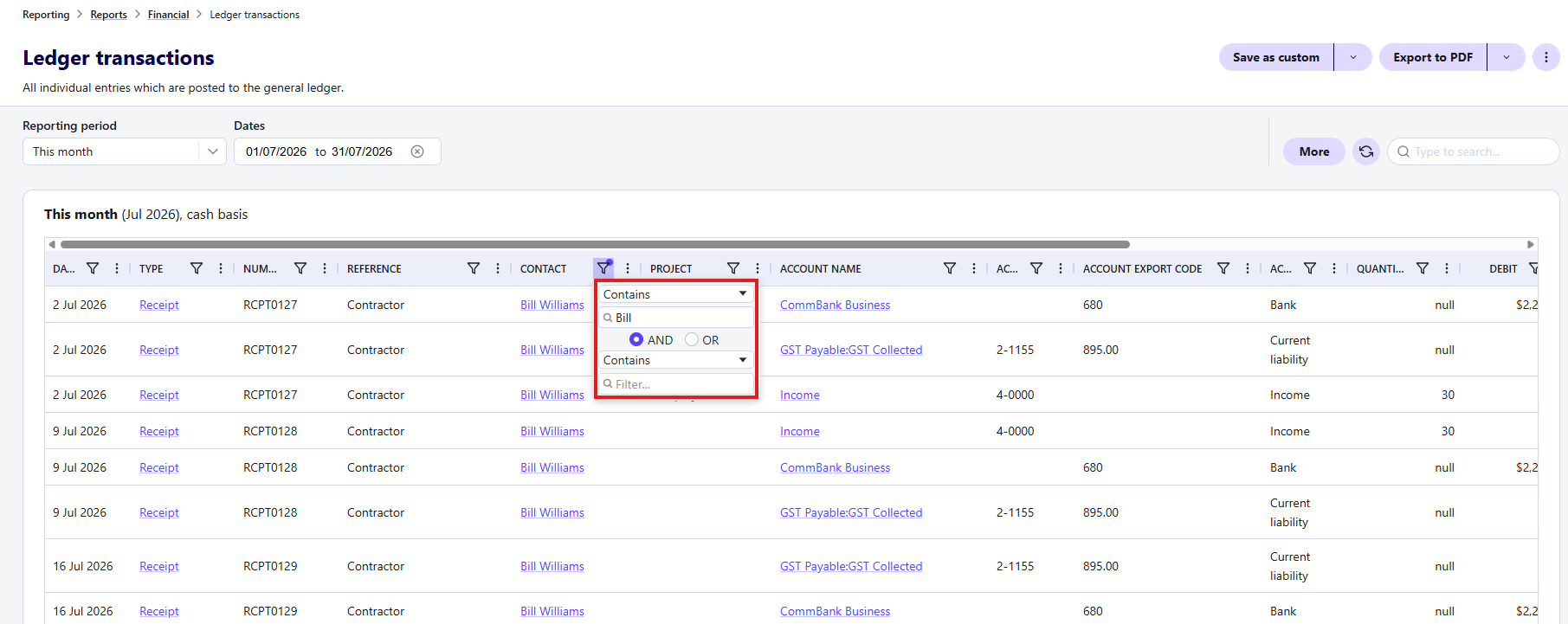This screenshot has height=624, width=1568.
Task: Click the scroll-left arrow of the table scrollbar
Action: pos(52,244)
